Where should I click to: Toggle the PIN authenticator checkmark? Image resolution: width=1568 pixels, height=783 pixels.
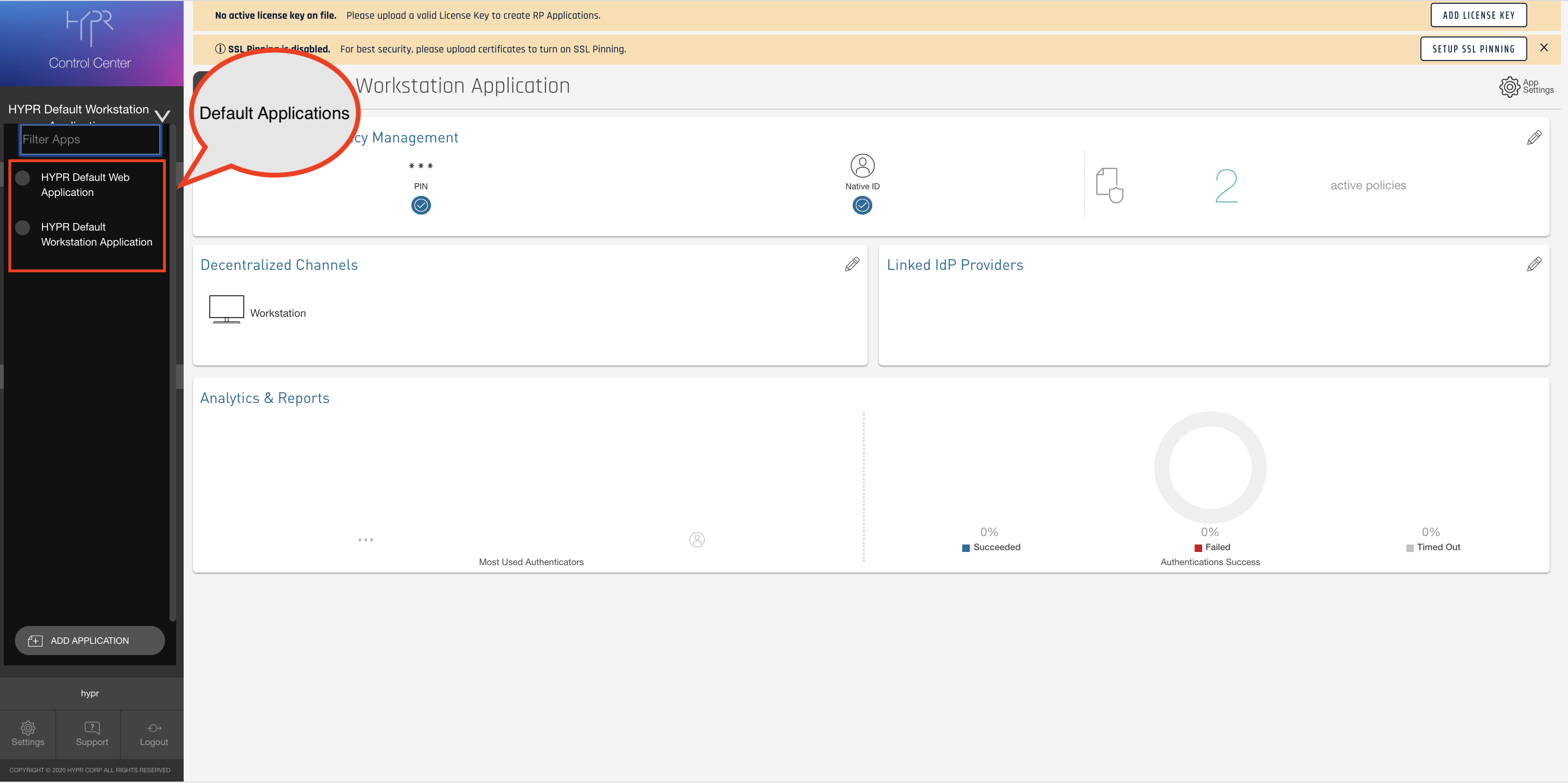point(421,206)
